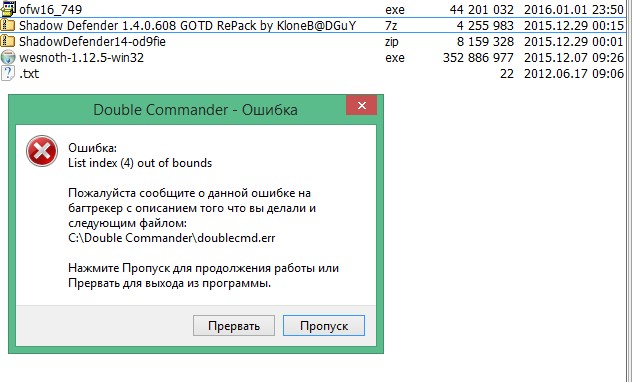The image size is (632, 382).
Task: Click the ofw16_749 installer file icon
Action: (8, 8)
